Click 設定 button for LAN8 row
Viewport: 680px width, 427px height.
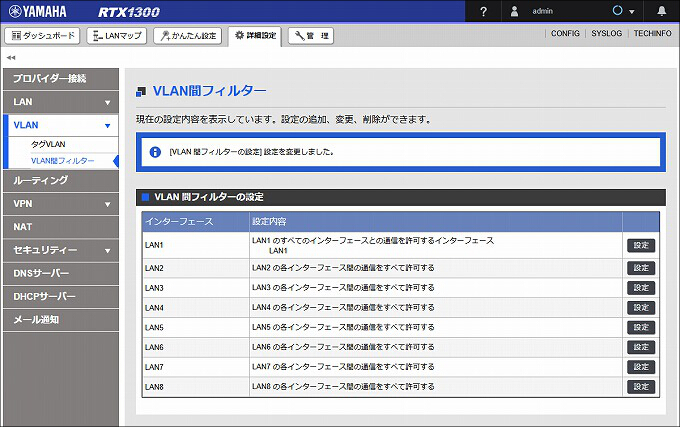click(x=641, y=387)
